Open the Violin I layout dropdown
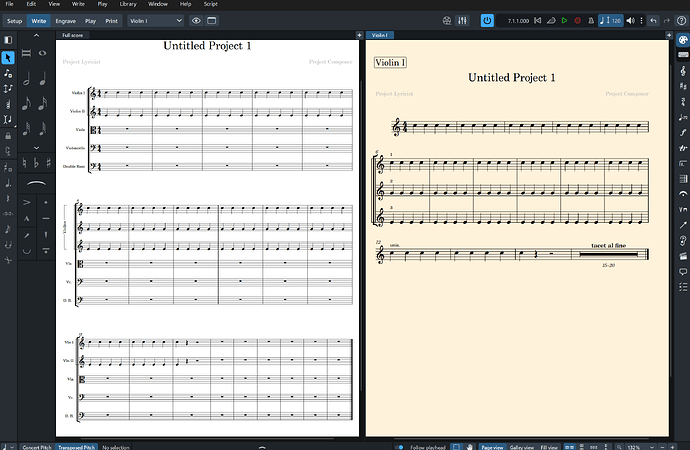 point(156,20)
